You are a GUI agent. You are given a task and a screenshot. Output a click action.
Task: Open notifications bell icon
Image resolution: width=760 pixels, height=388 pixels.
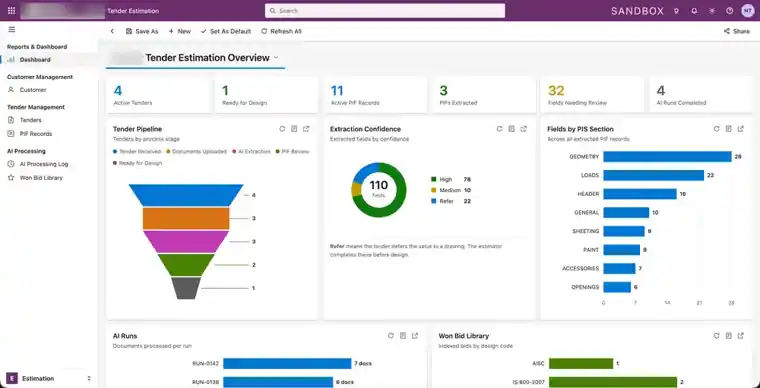(694, 11)
